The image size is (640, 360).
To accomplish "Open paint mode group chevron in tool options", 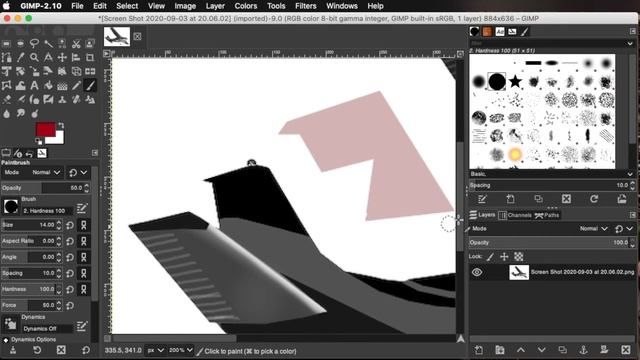I will coord(84,172).
